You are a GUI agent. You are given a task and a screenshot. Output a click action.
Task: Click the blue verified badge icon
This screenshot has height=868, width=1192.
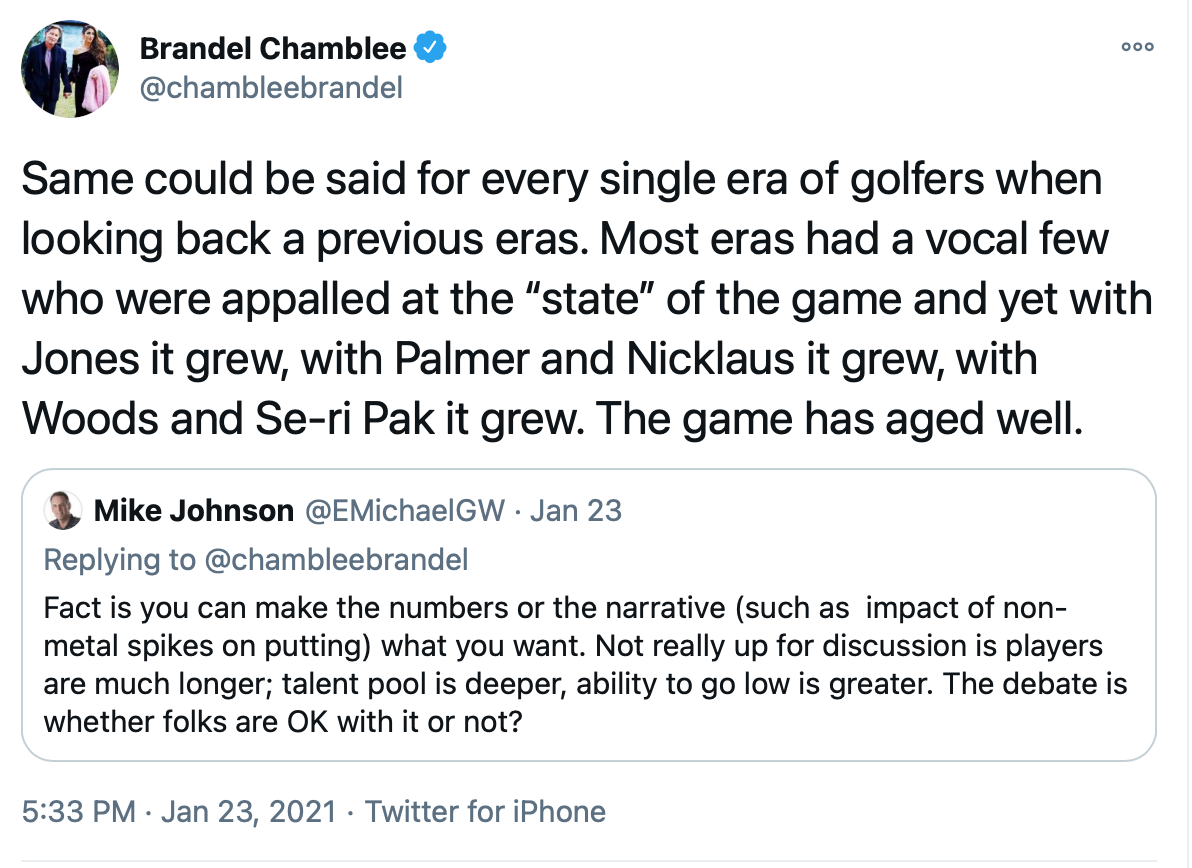[x=430, y=48]
